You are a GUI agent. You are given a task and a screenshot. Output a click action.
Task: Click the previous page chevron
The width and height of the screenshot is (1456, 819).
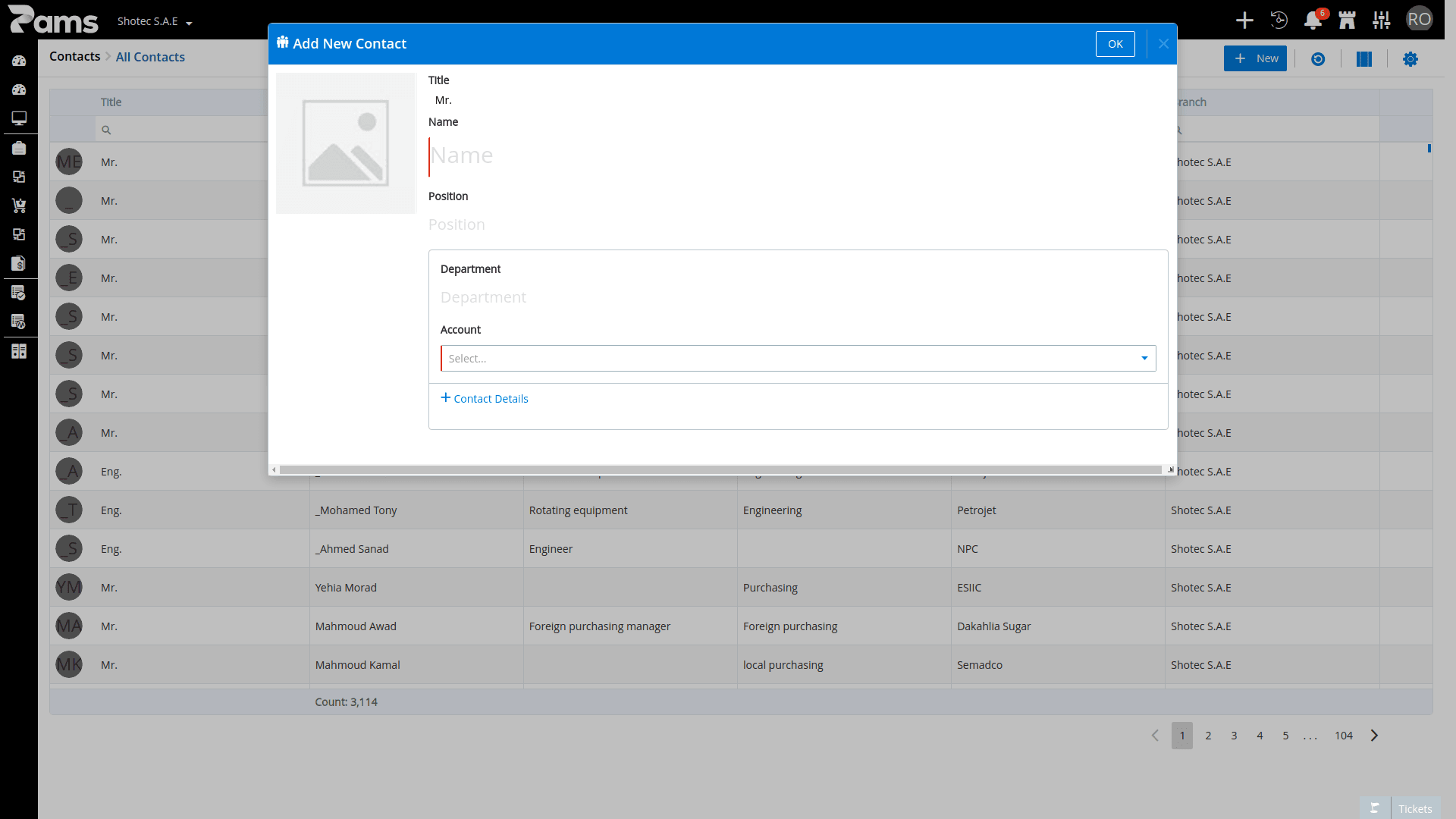[x=1155, y=736]
